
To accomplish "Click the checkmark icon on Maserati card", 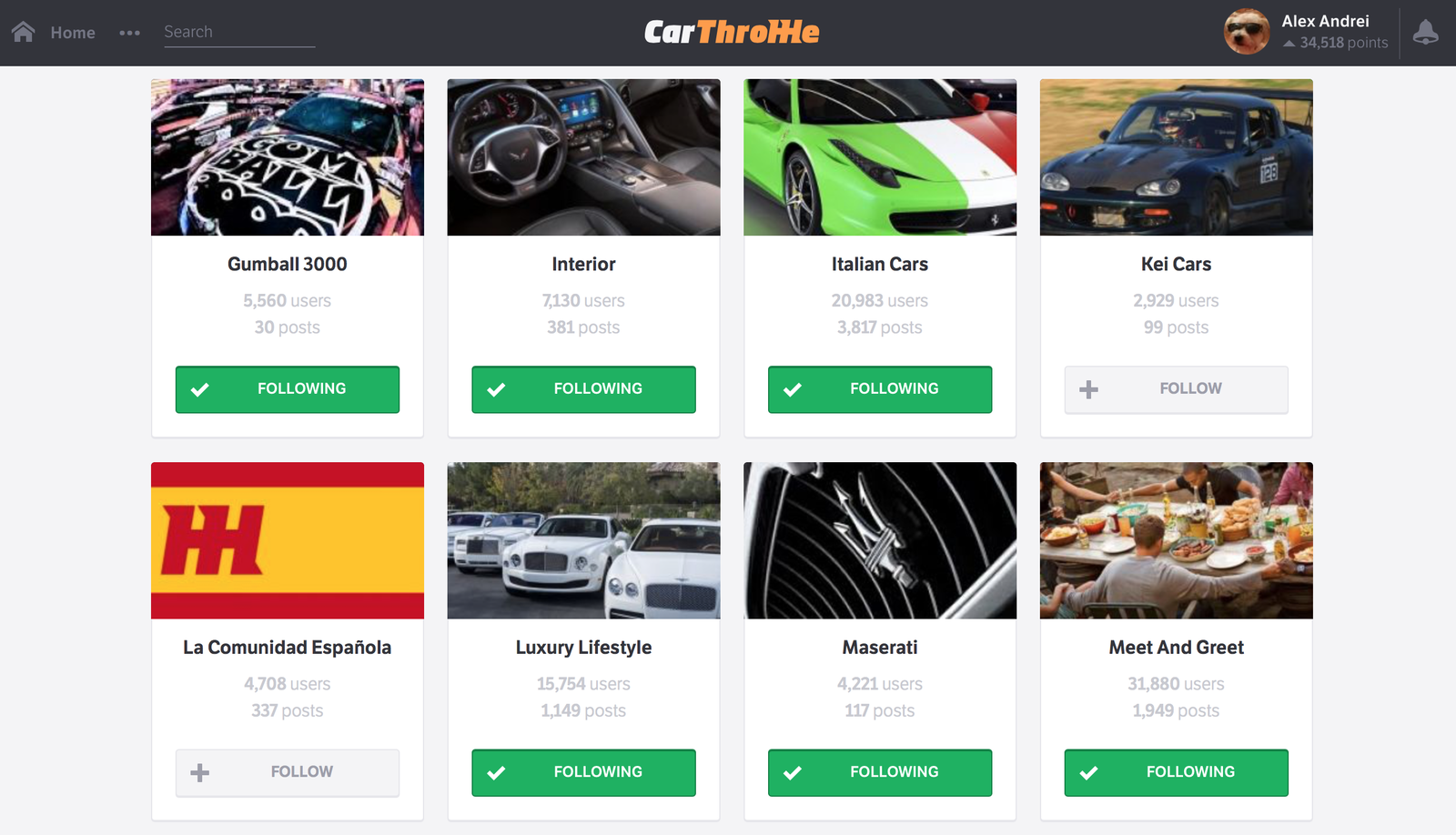I will (x=793, y=772).
